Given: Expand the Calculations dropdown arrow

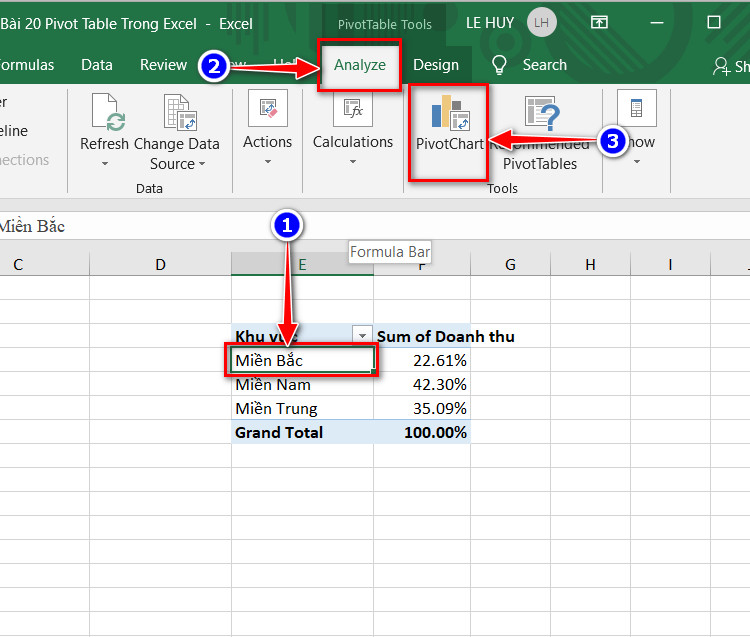Looking at the screenshot, I should [353, 162].
